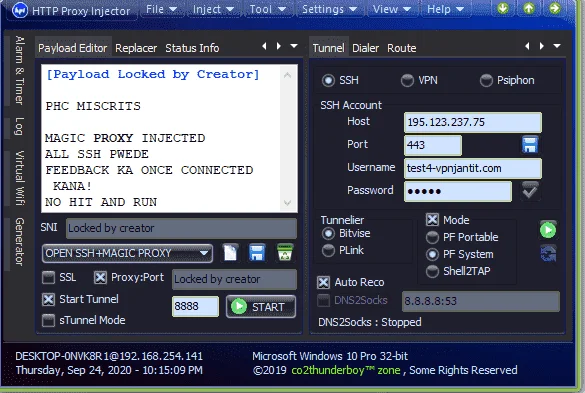This screenshot has height=393, width=585.
Task: Open the Inject menu
Action: pos(213,9)
